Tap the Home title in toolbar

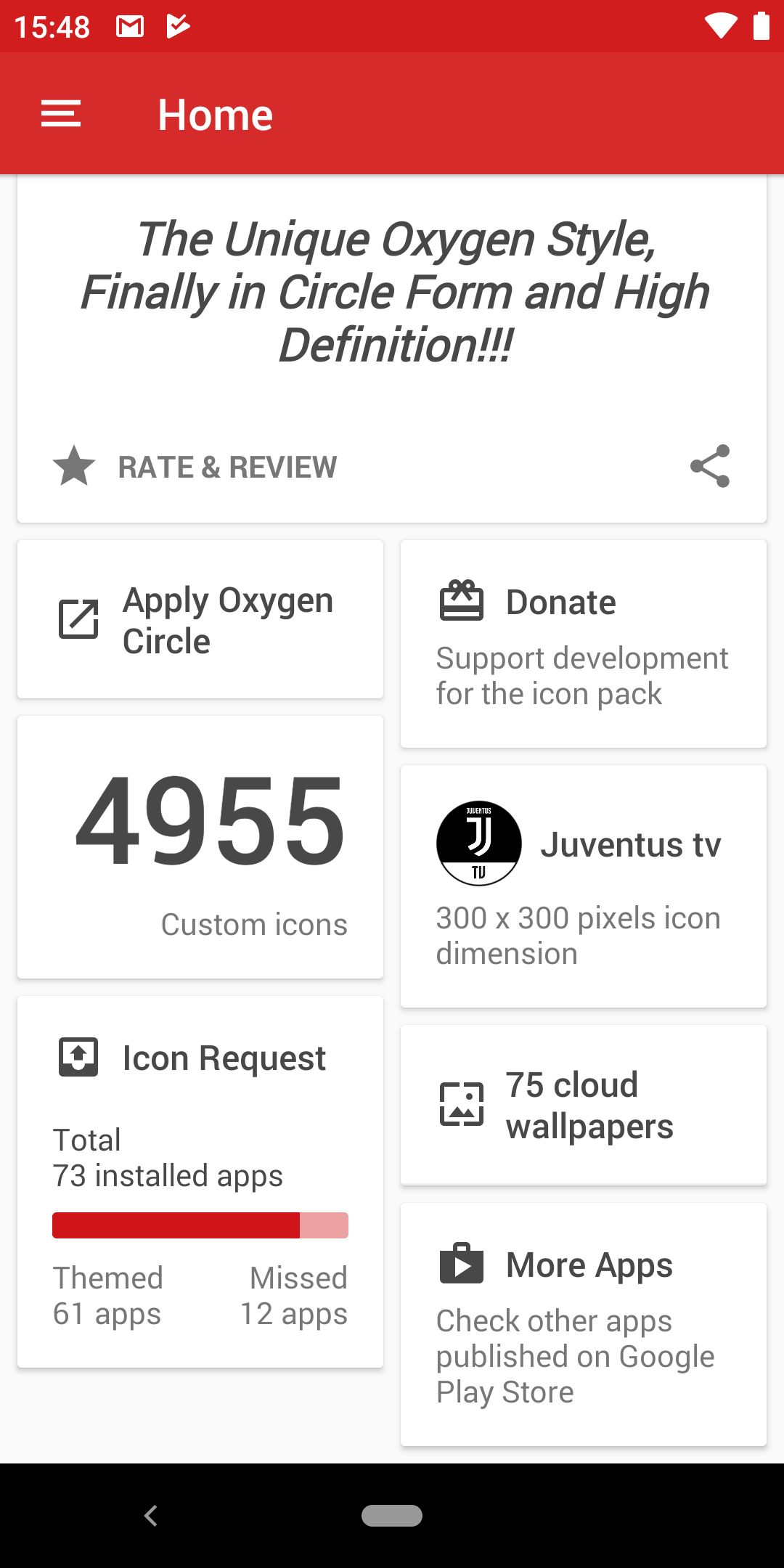pos(215,115)
